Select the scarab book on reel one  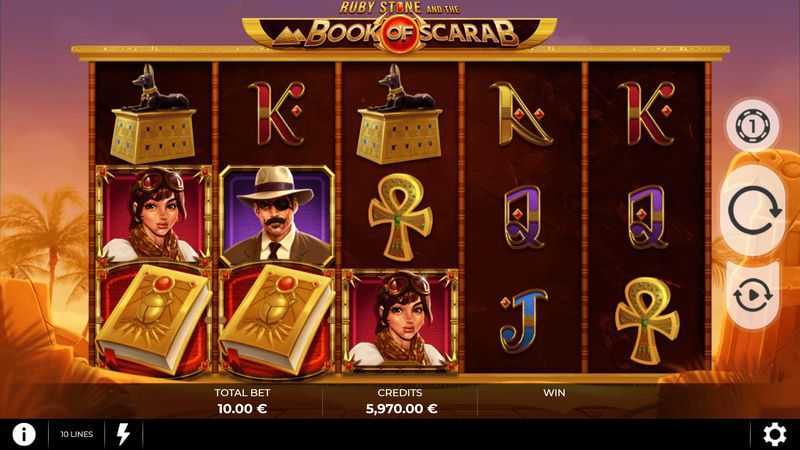tap(154, 320)
